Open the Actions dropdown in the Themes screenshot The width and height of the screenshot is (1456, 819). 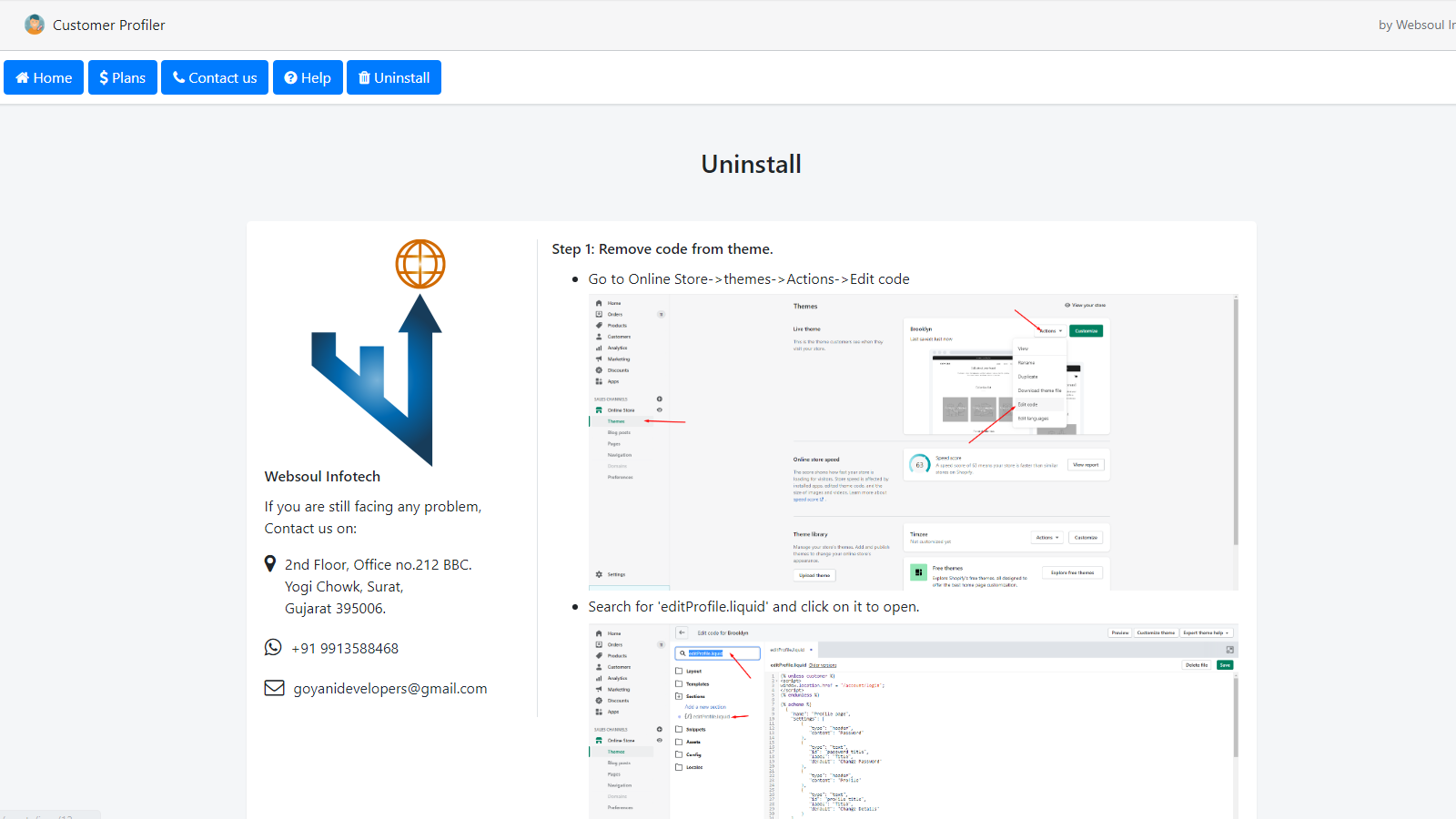coord(1049,330)
